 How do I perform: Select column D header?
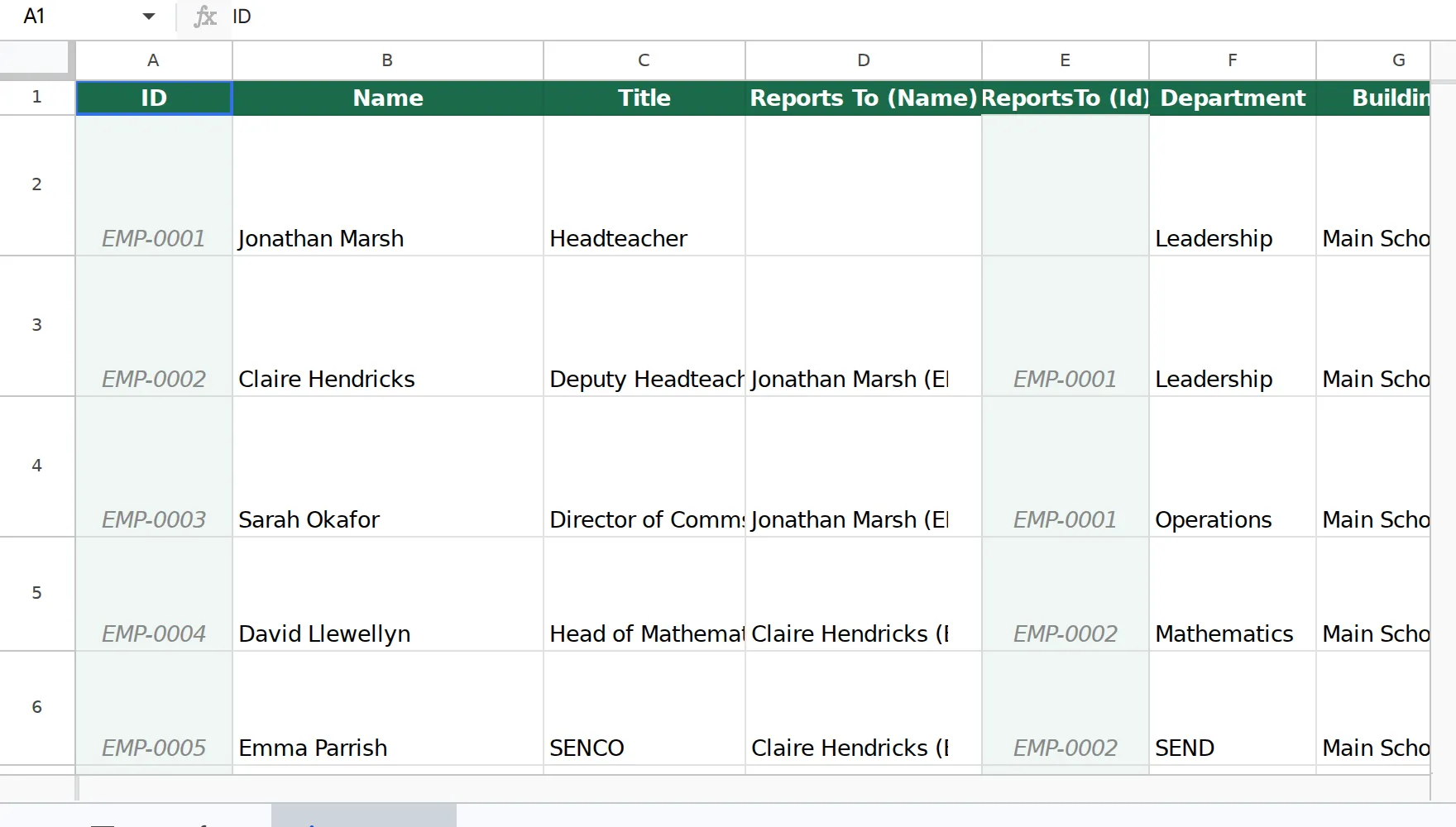pos(864,60)
